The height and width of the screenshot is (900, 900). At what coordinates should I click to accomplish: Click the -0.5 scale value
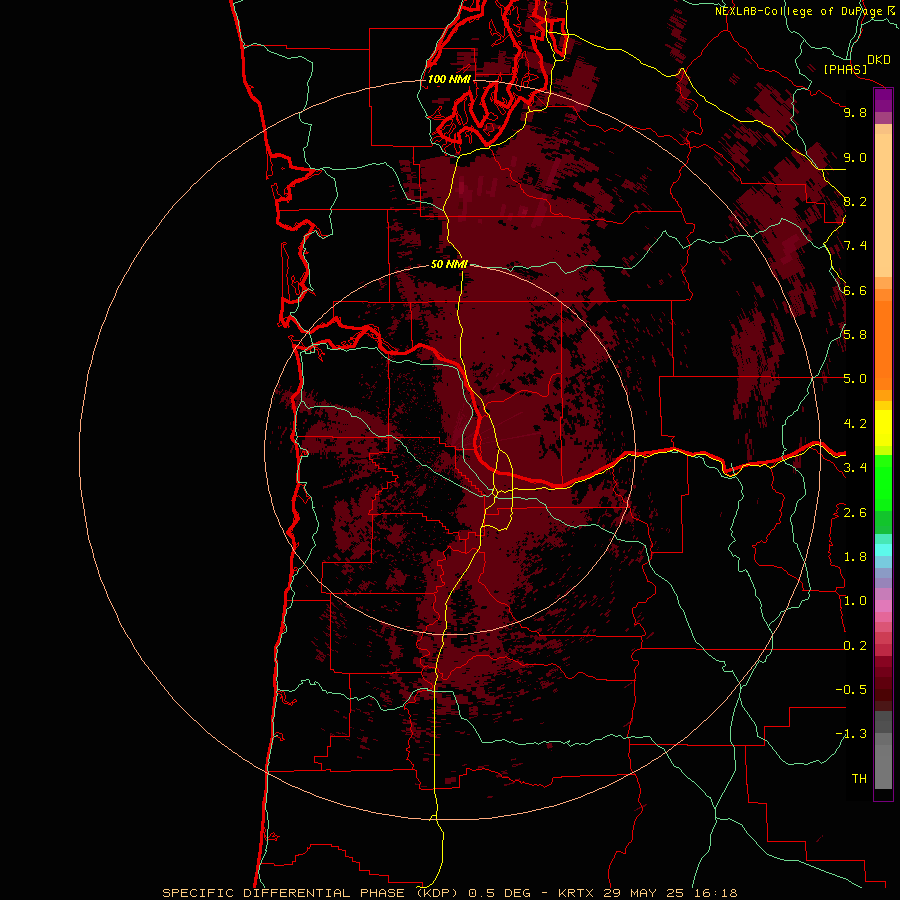[851, 690]
